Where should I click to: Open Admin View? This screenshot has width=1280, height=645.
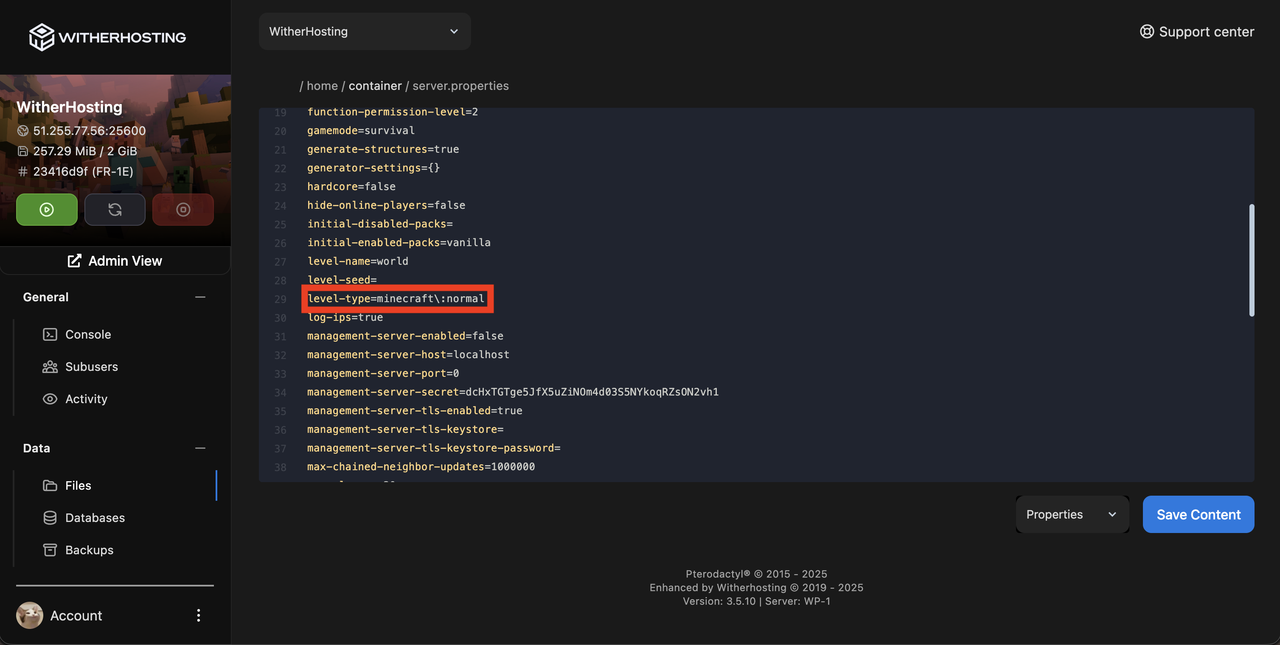115,261
